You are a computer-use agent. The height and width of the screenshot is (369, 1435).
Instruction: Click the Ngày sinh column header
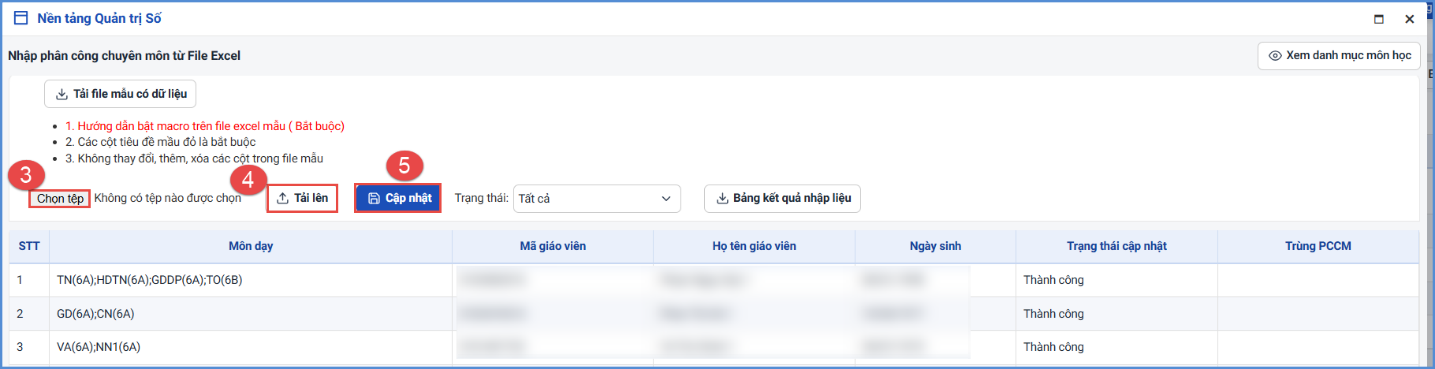934,246
